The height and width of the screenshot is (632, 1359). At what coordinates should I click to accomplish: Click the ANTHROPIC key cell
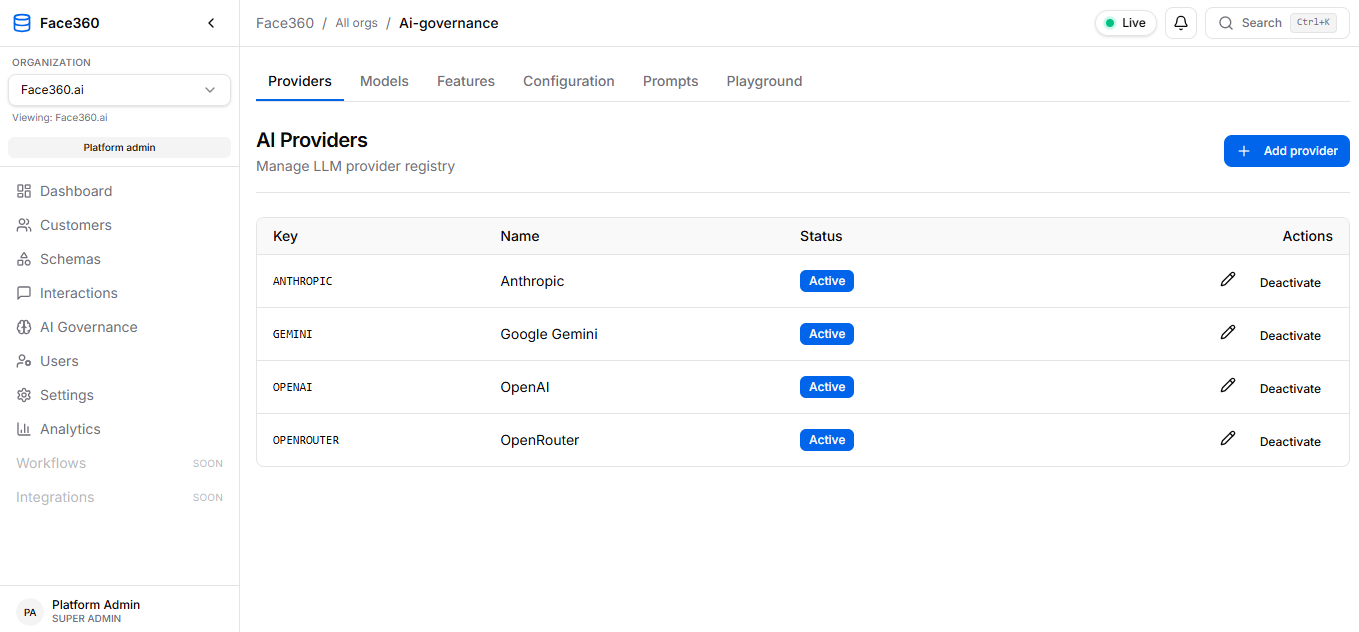302,281
